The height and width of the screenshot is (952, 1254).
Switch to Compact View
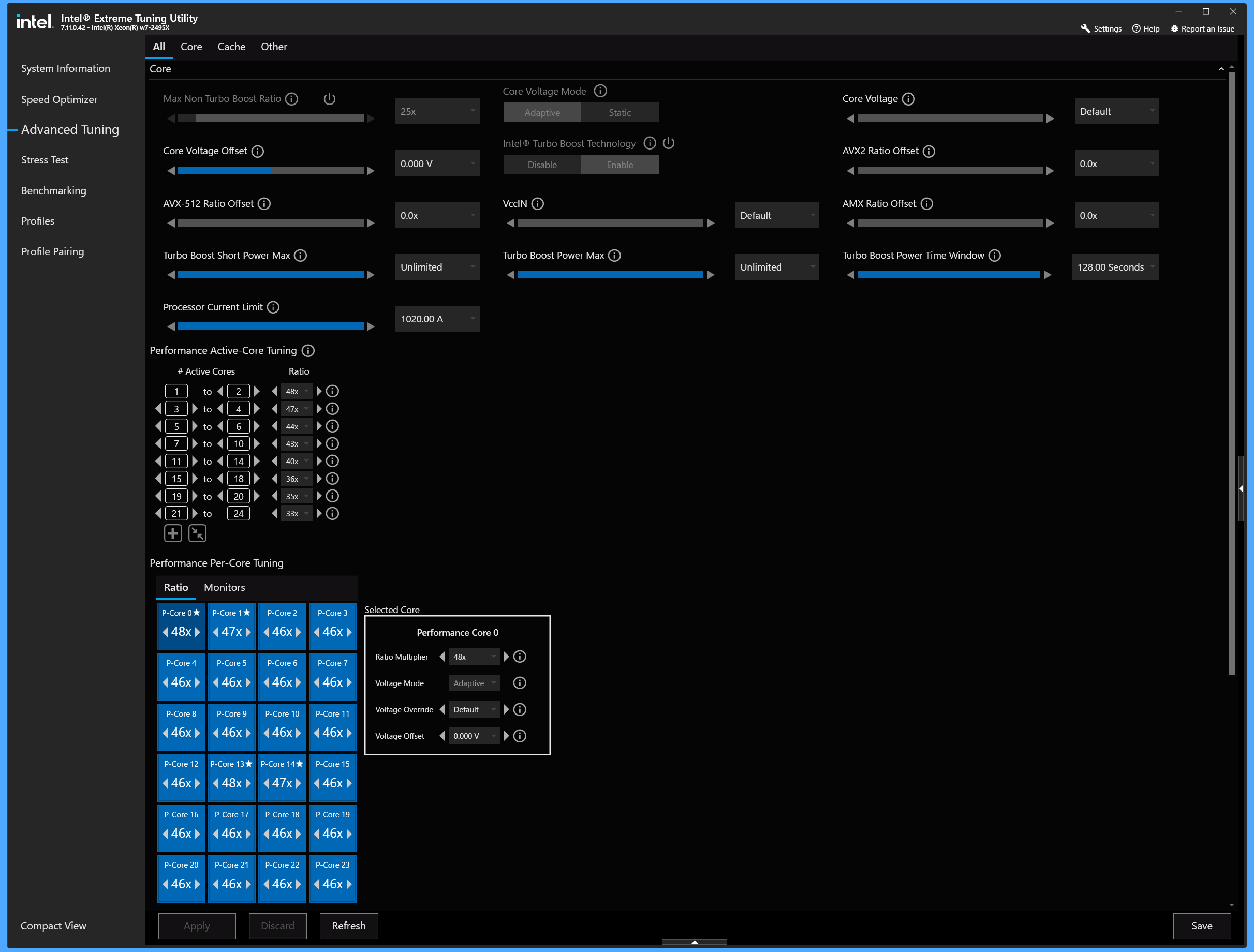[x=53, y=926]
